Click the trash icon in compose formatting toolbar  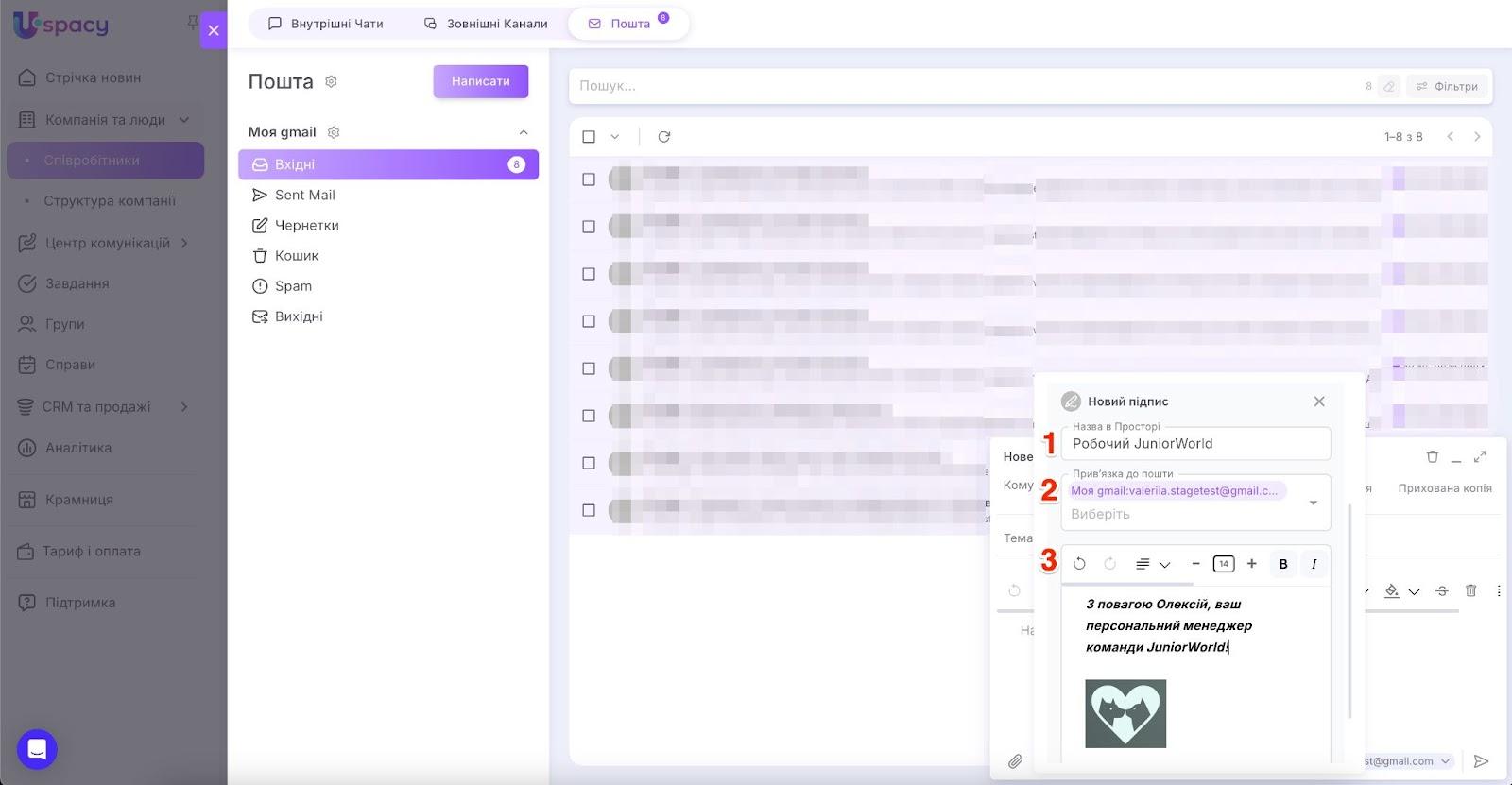[x=1470, y=591]
